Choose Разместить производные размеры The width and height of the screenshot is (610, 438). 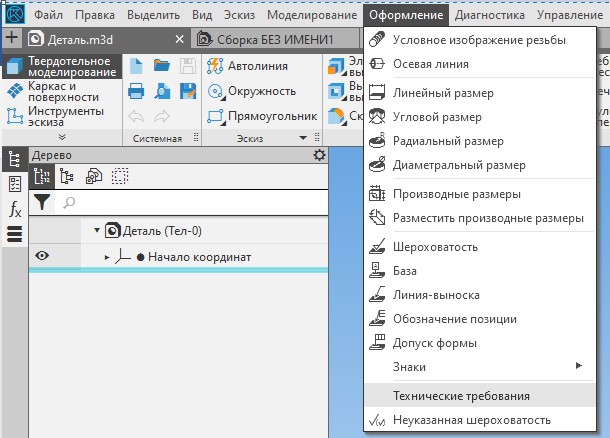coord(479,218)
